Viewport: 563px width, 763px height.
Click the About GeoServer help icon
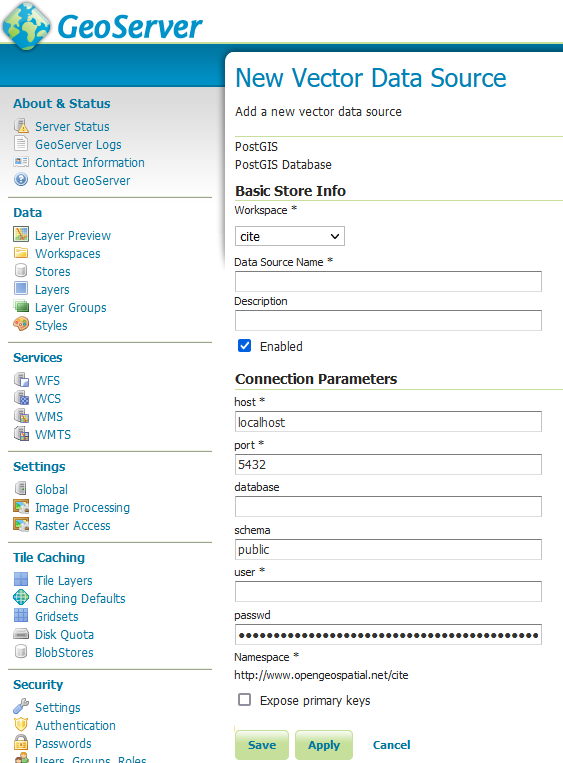click(21, 180)
